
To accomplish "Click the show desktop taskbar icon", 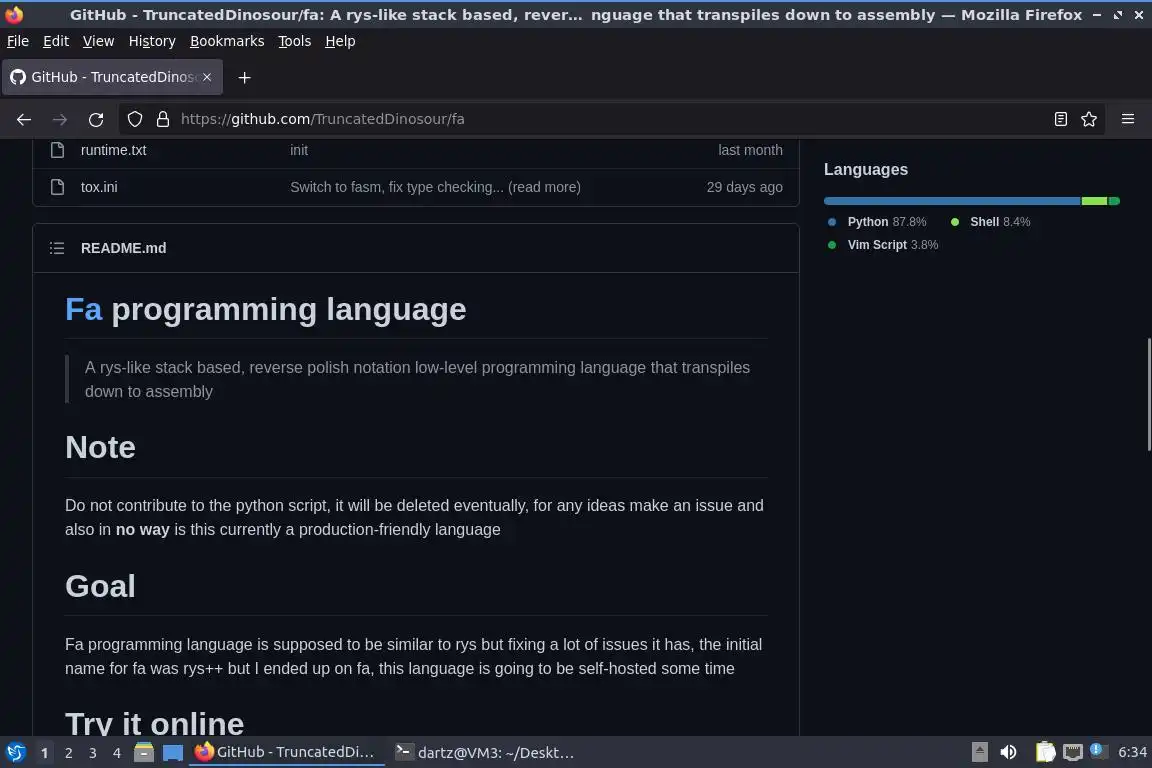I will pyautogui.click(x=173, y=753).
